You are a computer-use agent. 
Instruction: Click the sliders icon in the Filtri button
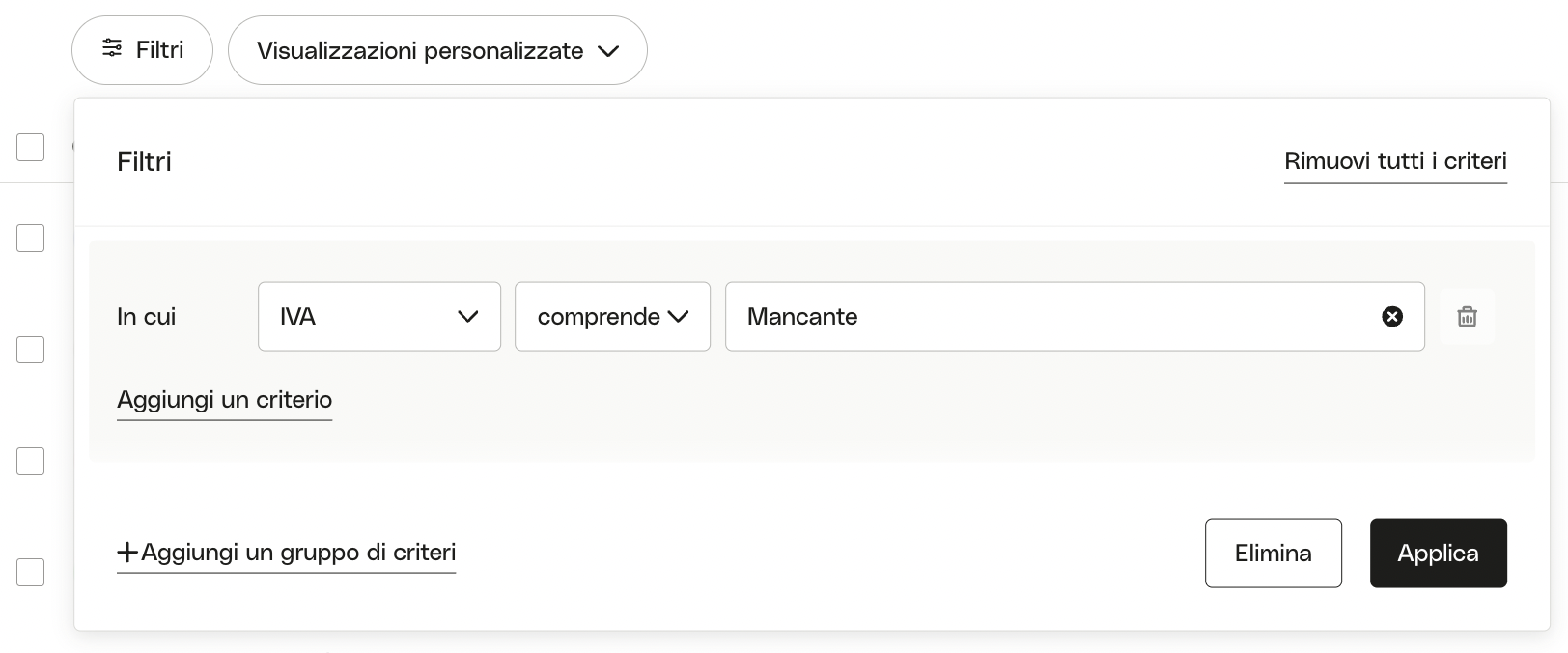click(x=112, y=47)
